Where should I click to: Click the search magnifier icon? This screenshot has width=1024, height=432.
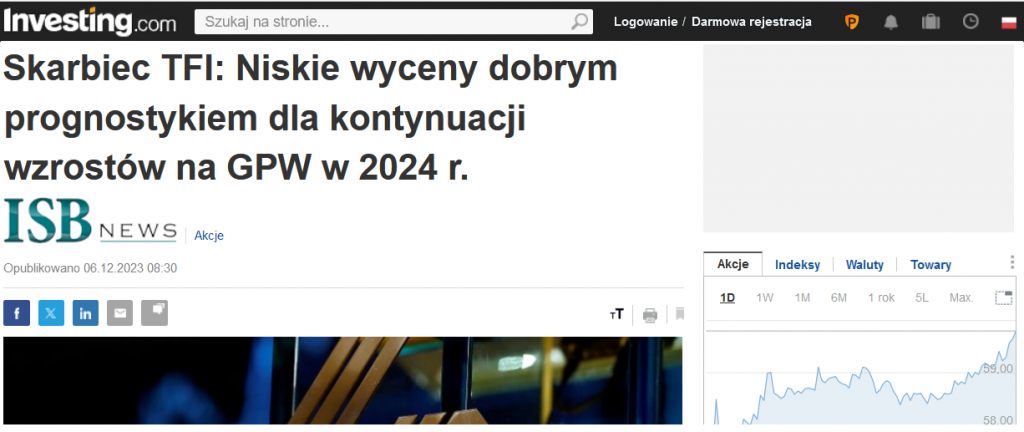(579, 22)
